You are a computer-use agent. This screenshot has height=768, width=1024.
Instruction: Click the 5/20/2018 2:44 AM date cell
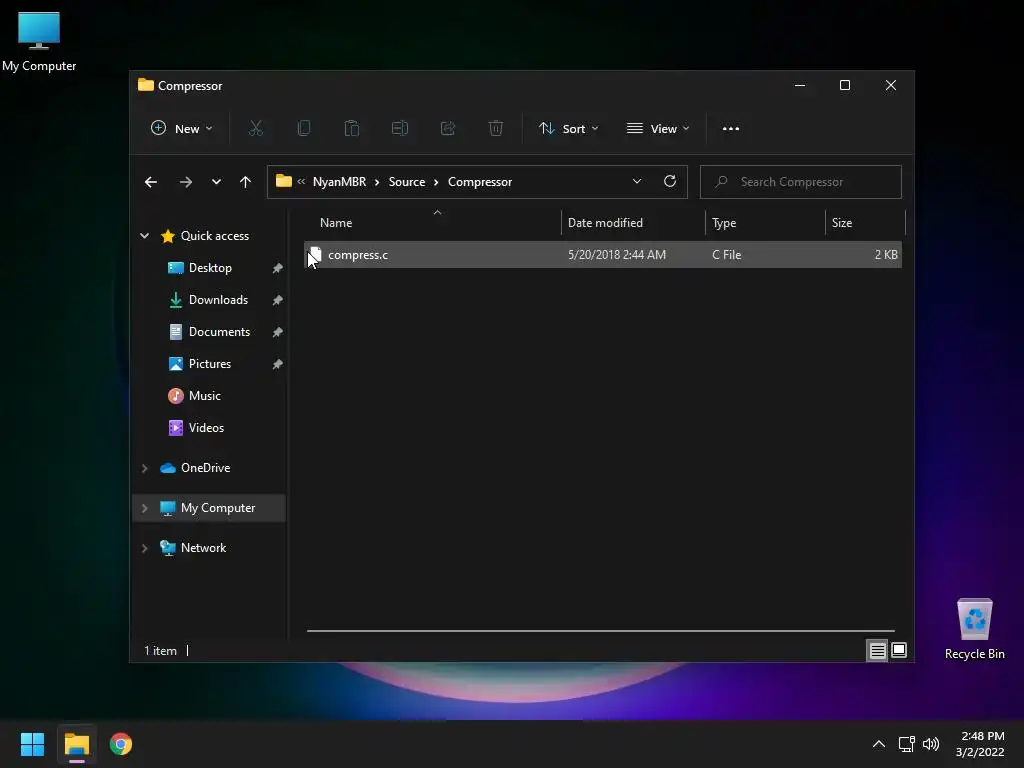(617, 255)
